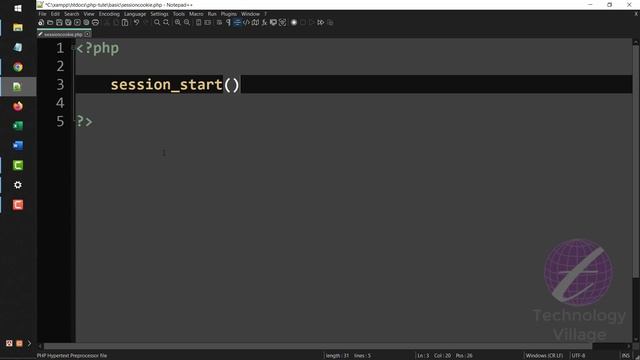The height and width of the screenshot is (360, 640).
Task: Open the Windows Start menu
Action: point(18,8)
